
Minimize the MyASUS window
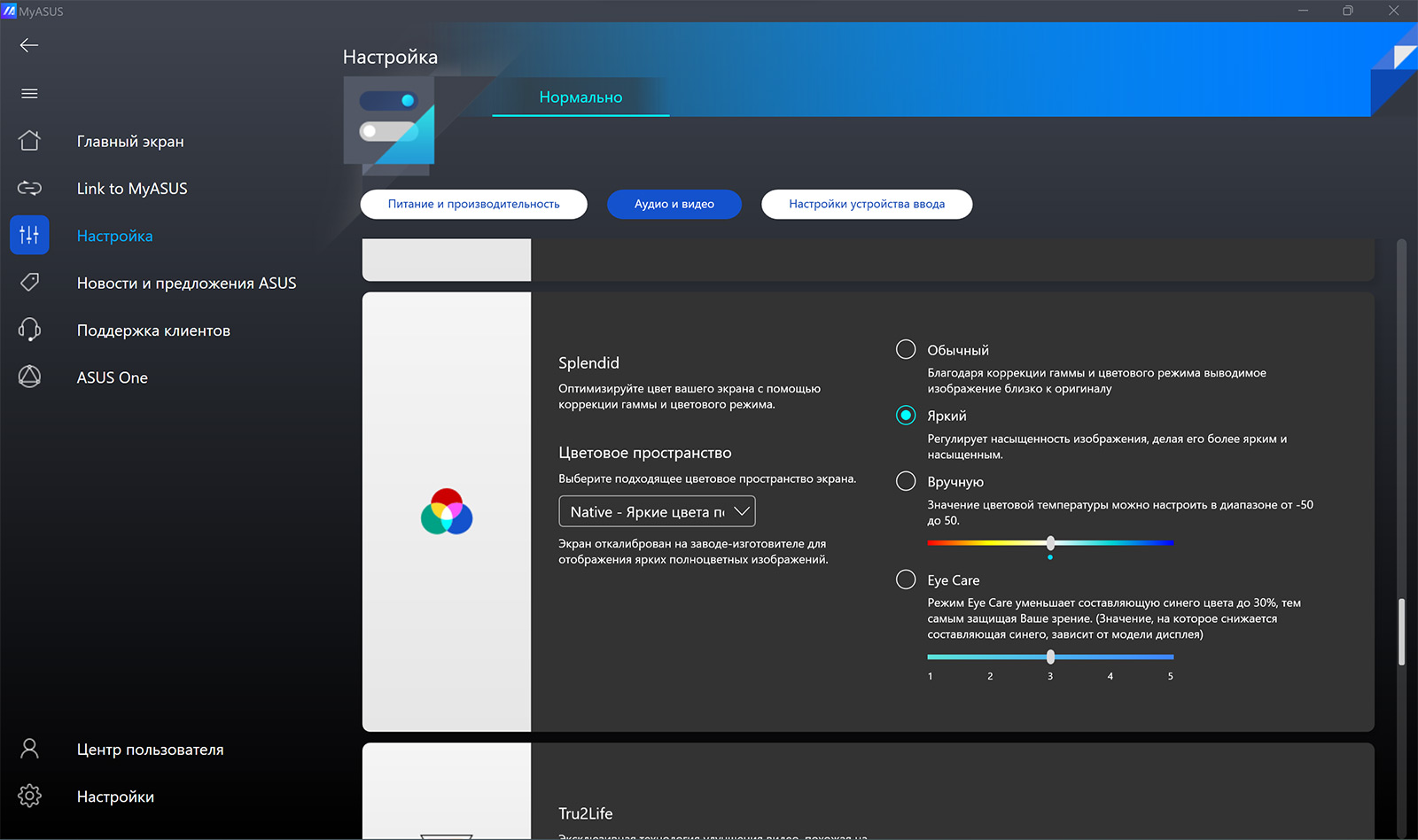[1303, 11]
